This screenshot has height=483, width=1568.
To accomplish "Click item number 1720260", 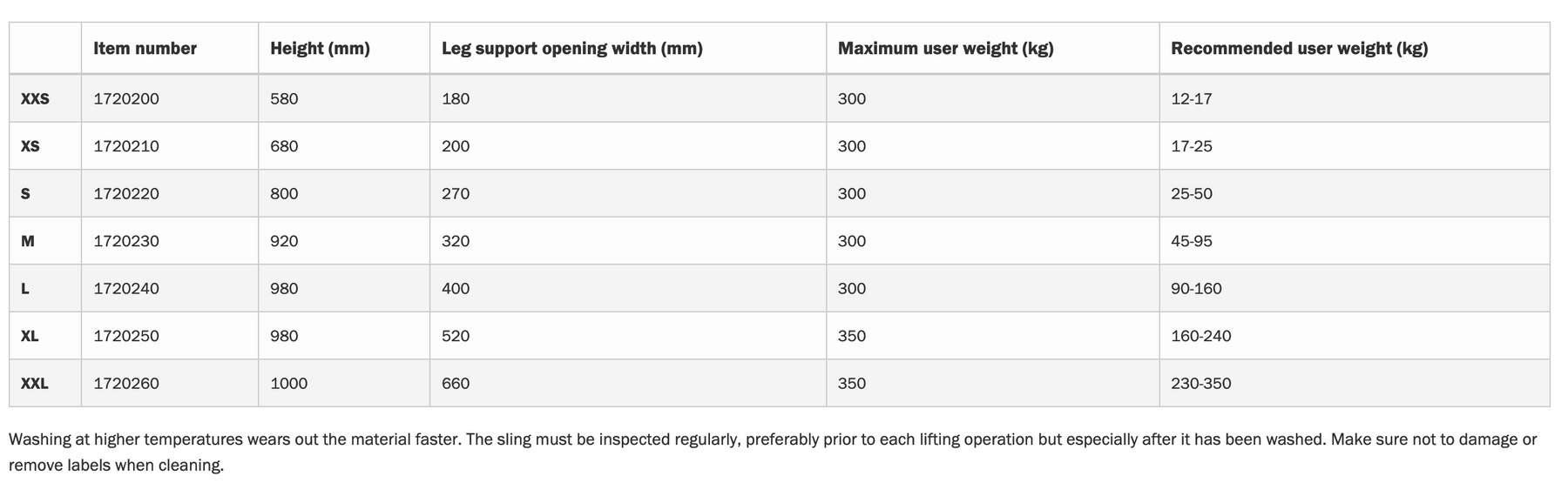I will (x=126, y=384).
